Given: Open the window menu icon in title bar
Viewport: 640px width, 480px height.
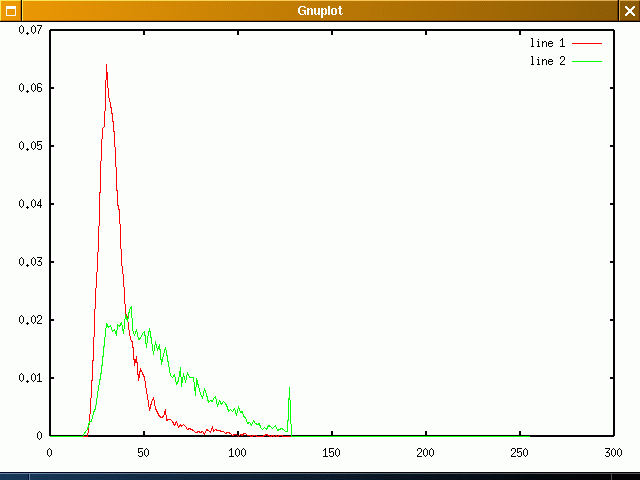Looking at the screenshot, I should click(x=10, y=10).
